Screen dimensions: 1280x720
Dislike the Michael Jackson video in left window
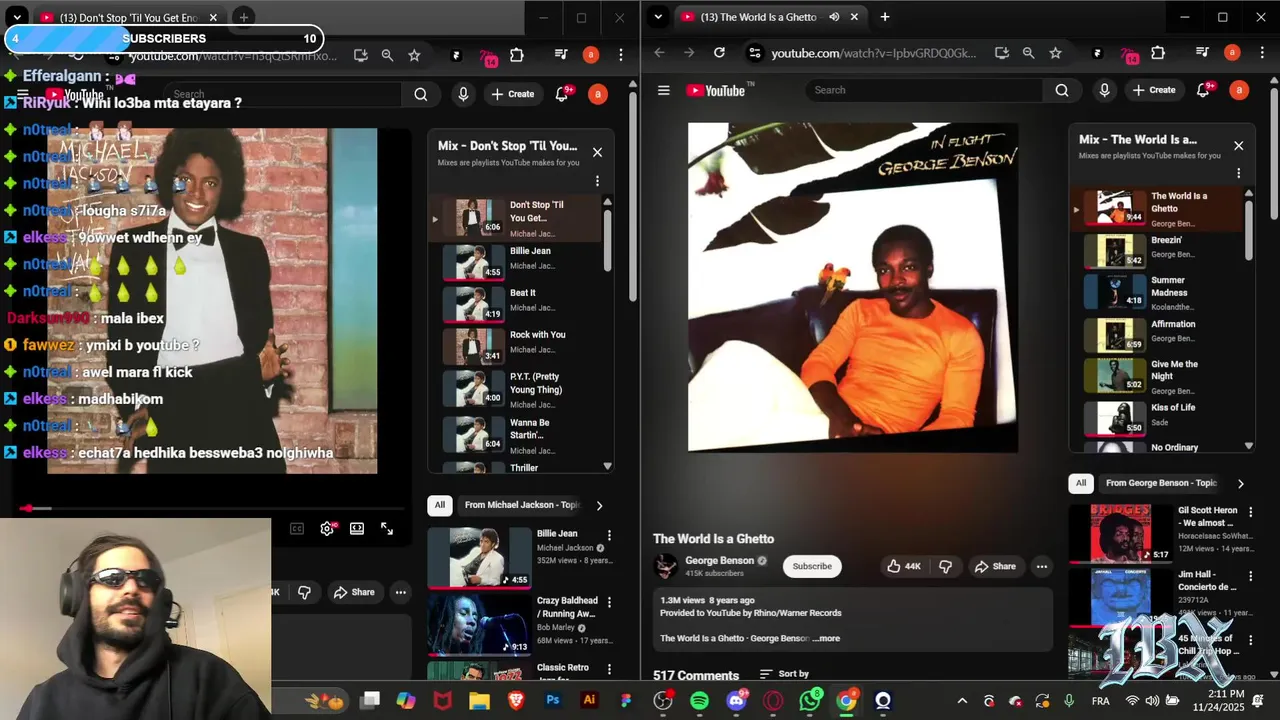pyautogui.click(x=304, y=592)
